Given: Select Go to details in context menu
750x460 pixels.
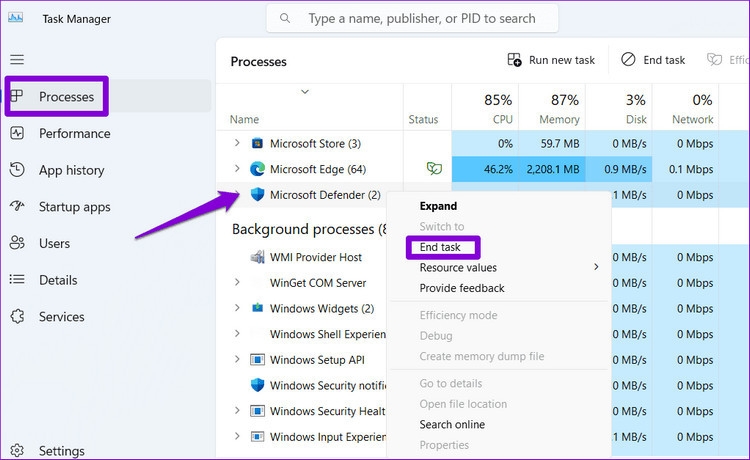Looking at the screenshot, I should (451, 383).
